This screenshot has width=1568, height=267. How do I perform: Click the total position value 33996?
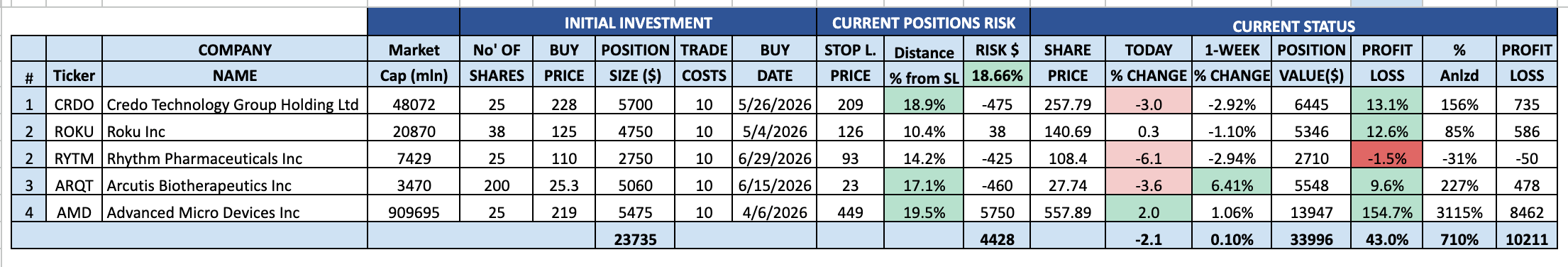tap(1311, 239)
